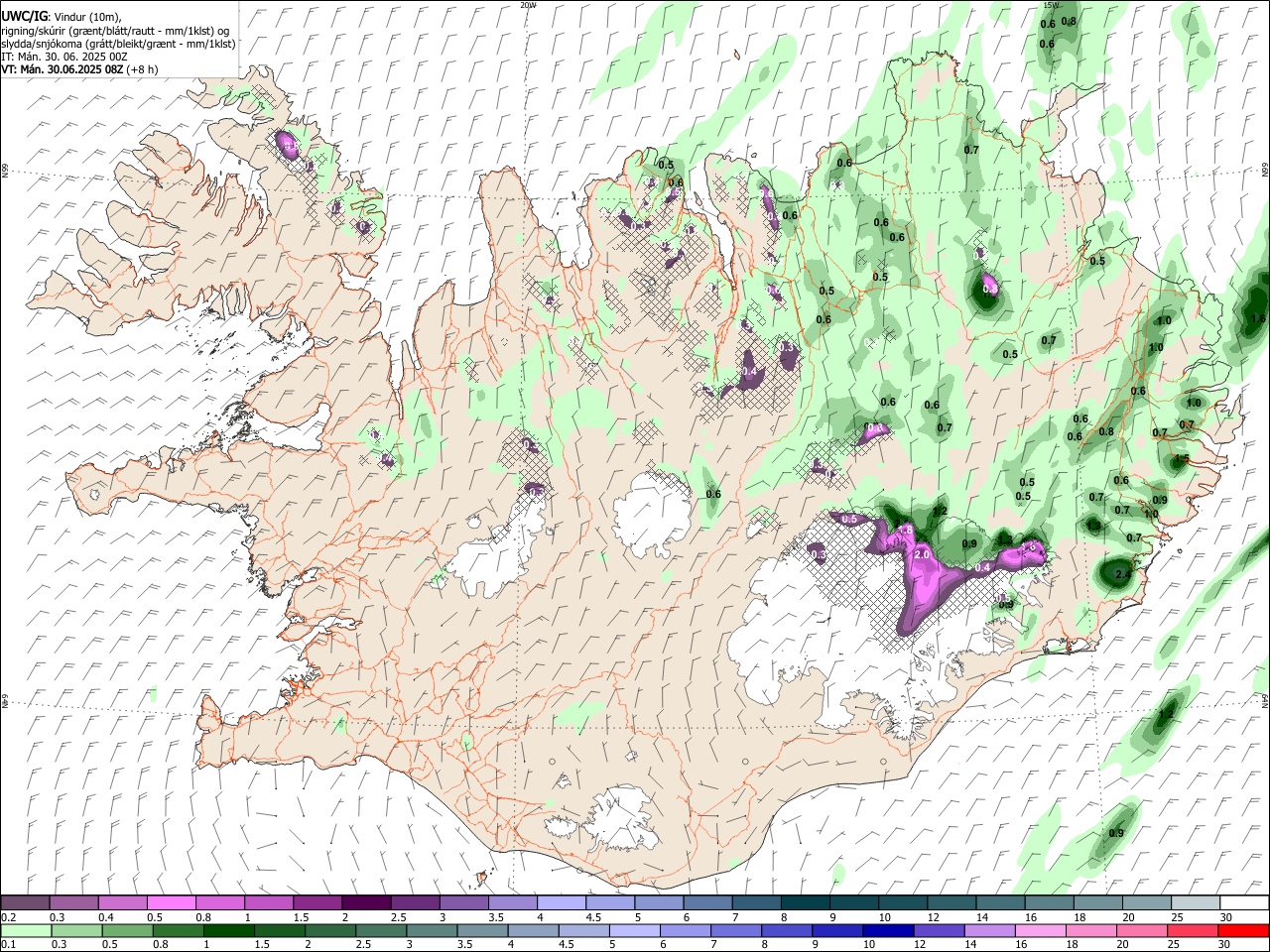Click the medium green 0.5–0.8 rain-scale swatch
The width and height of the screenshot is (1270, 952).
coord(127,930)
